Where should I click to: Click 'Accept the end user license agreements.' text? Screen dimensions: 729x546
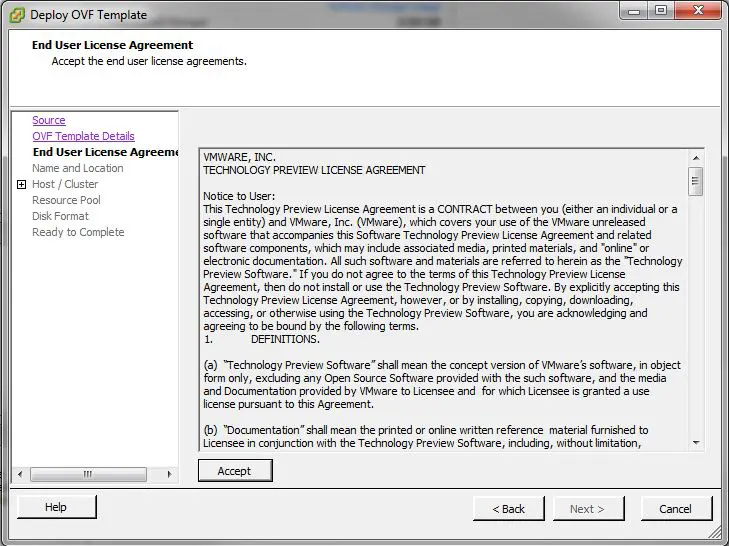149,61
